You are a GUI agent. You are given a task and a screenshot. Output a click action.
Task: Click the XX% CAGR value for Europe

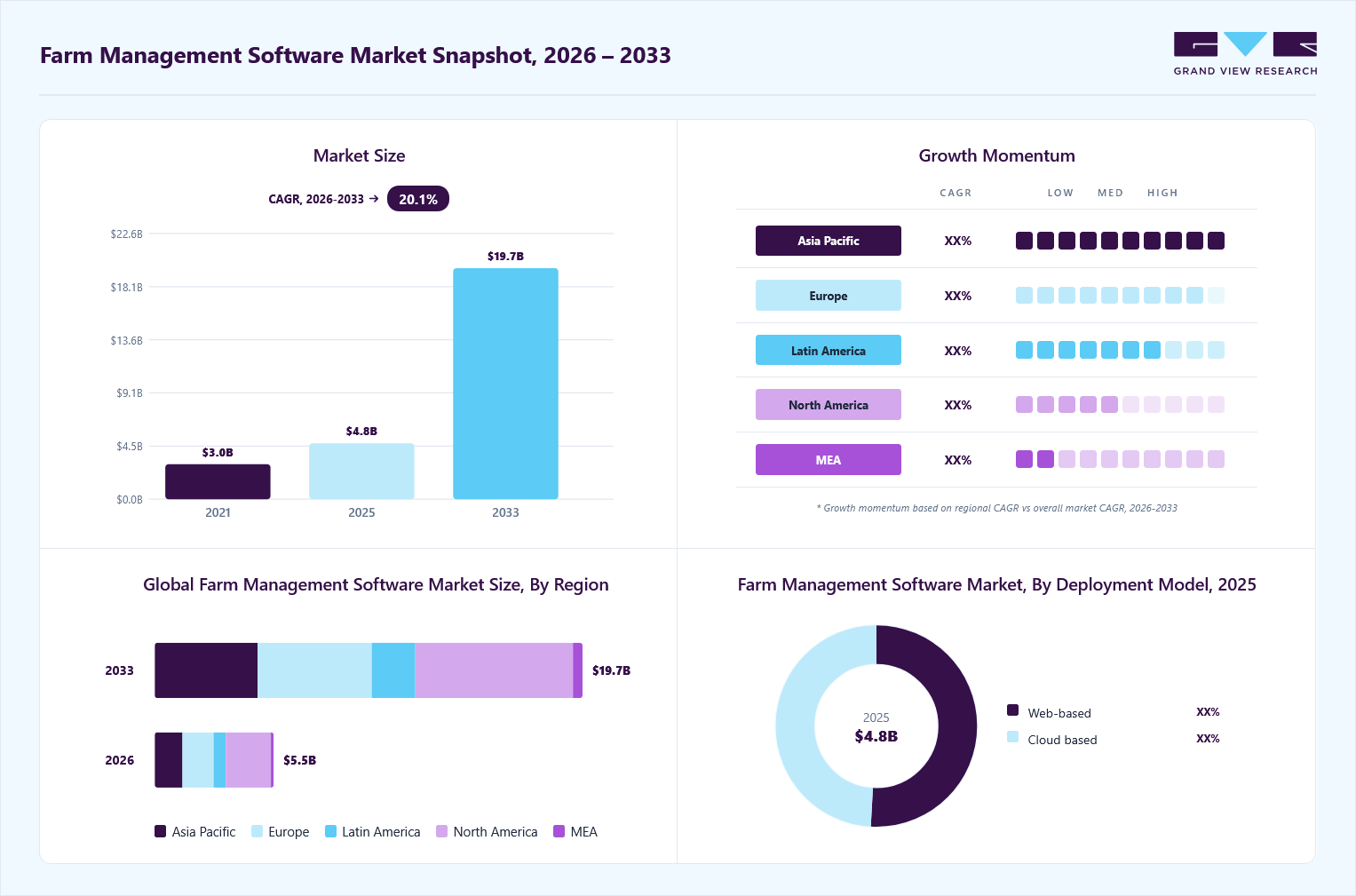coord(957,296)
